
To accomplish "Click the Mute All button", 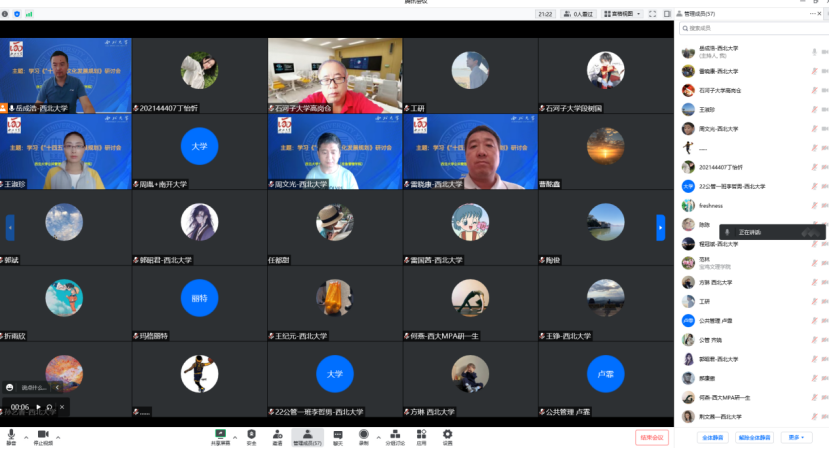I will [x=713, y=437].
